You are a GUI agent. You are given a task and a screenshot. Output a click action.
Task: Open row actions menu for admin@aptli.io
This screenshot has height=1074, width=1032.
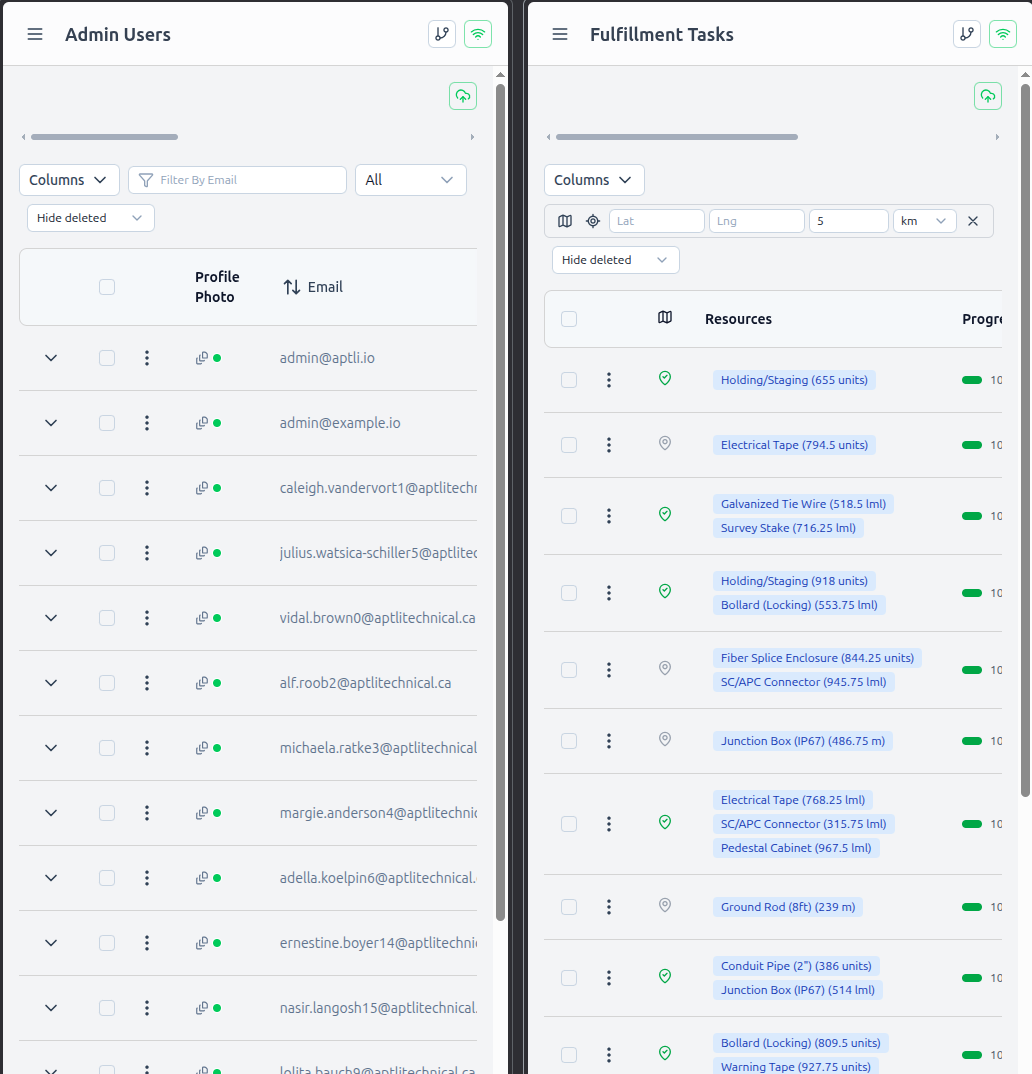(147, 358)
